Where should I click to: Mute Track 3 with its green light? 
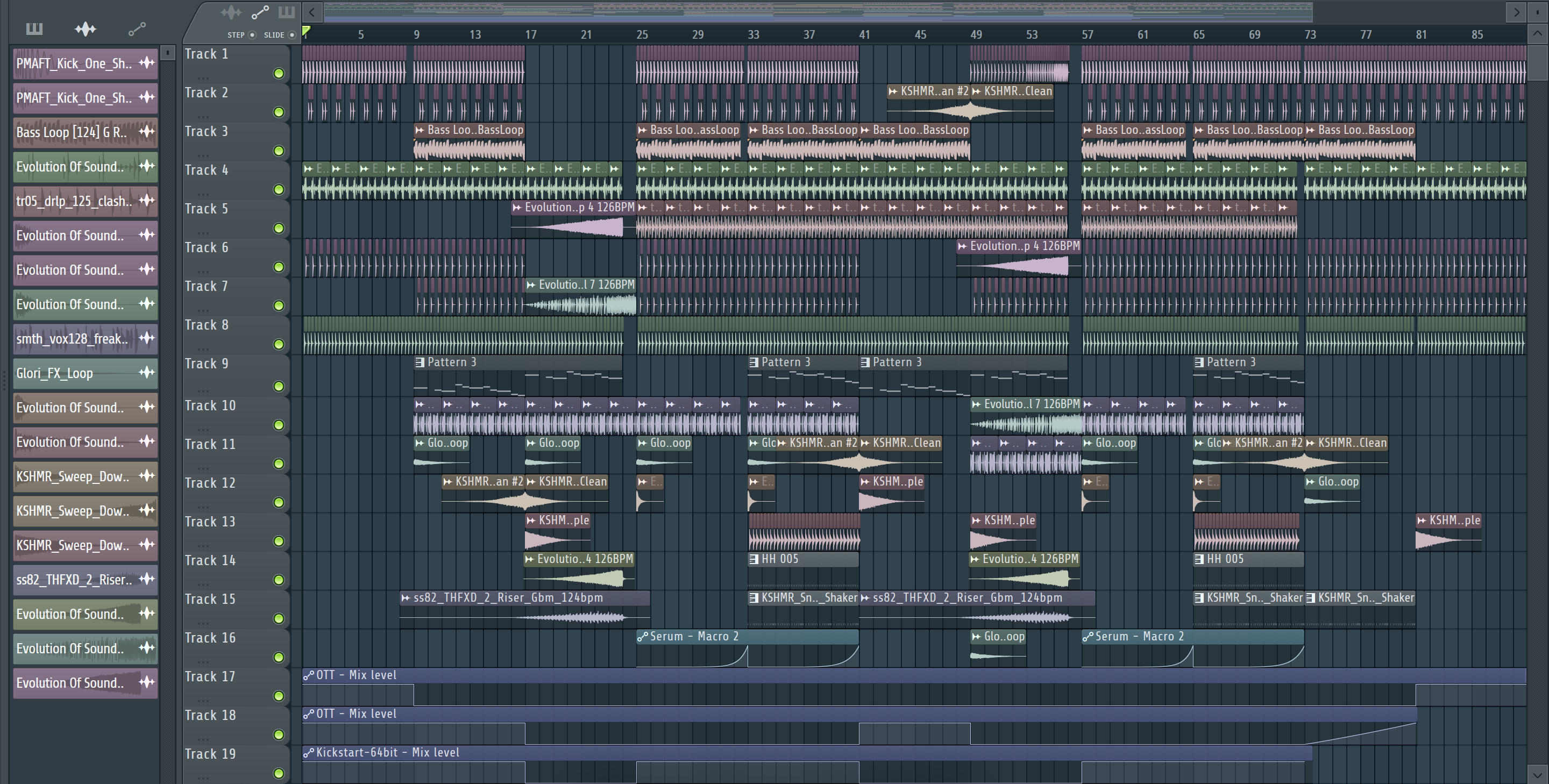(x=279, y=151)
